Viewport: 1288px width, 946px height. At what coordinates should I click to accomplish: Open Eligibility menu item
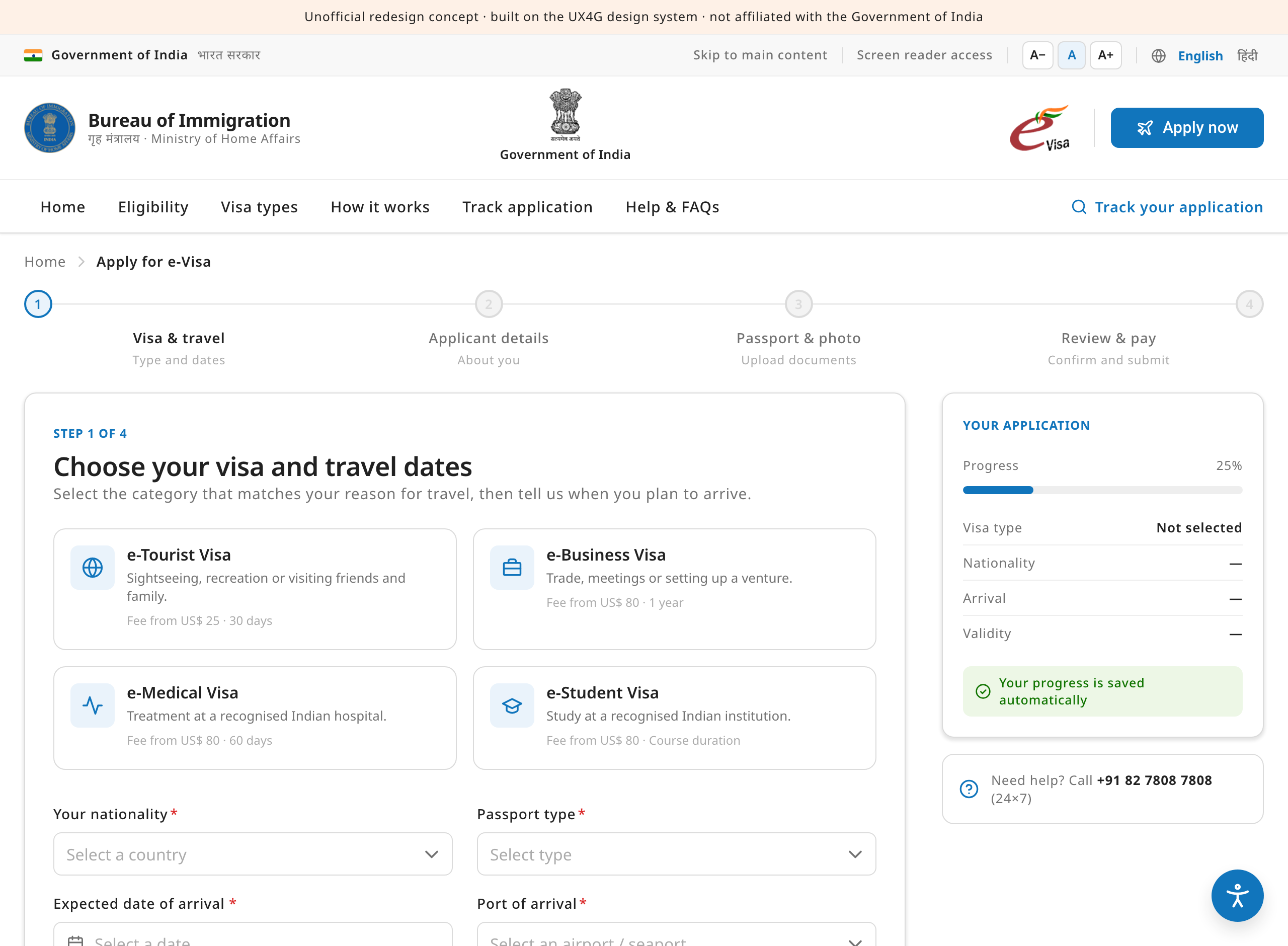click(x=153, y=207)
